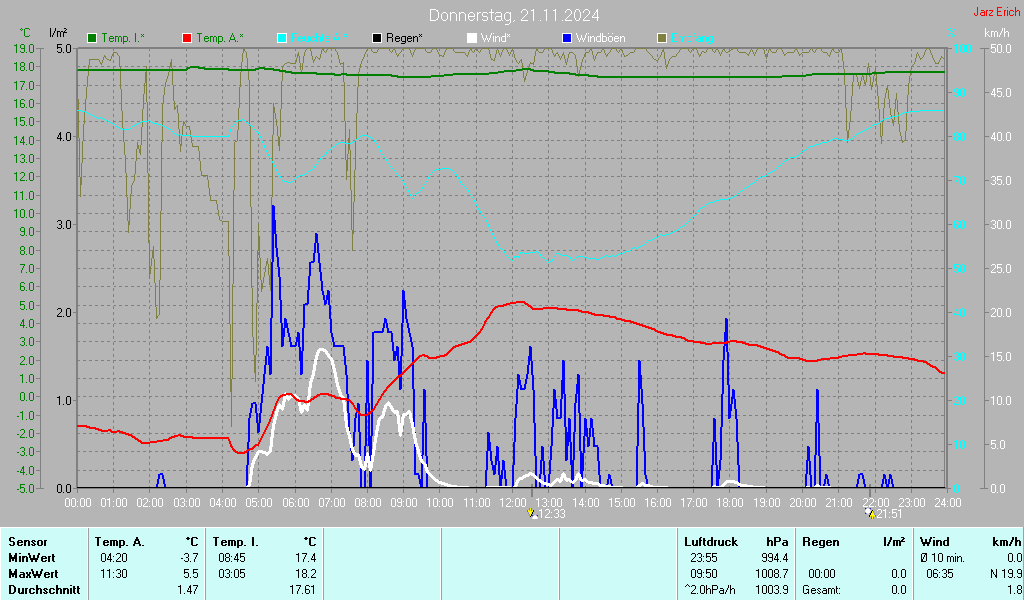Click the '21:51' moon time label
The image size is (1024, 600).
[889, 514]
